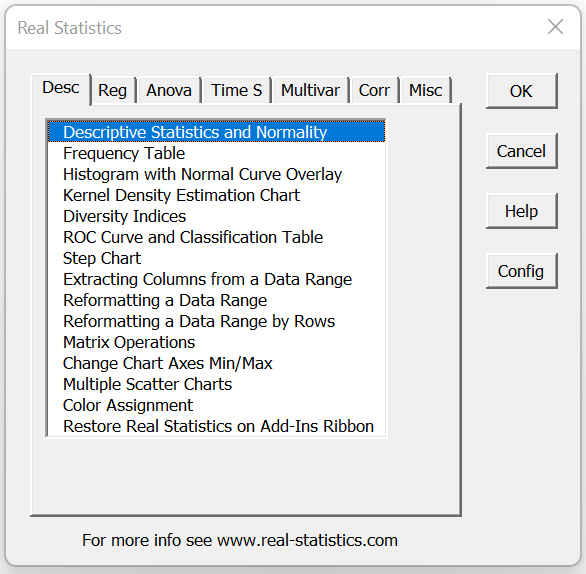Screen dimensions: 586x574
Task: Select Matrix Operations from the list
Action: (x=217, y=342)
